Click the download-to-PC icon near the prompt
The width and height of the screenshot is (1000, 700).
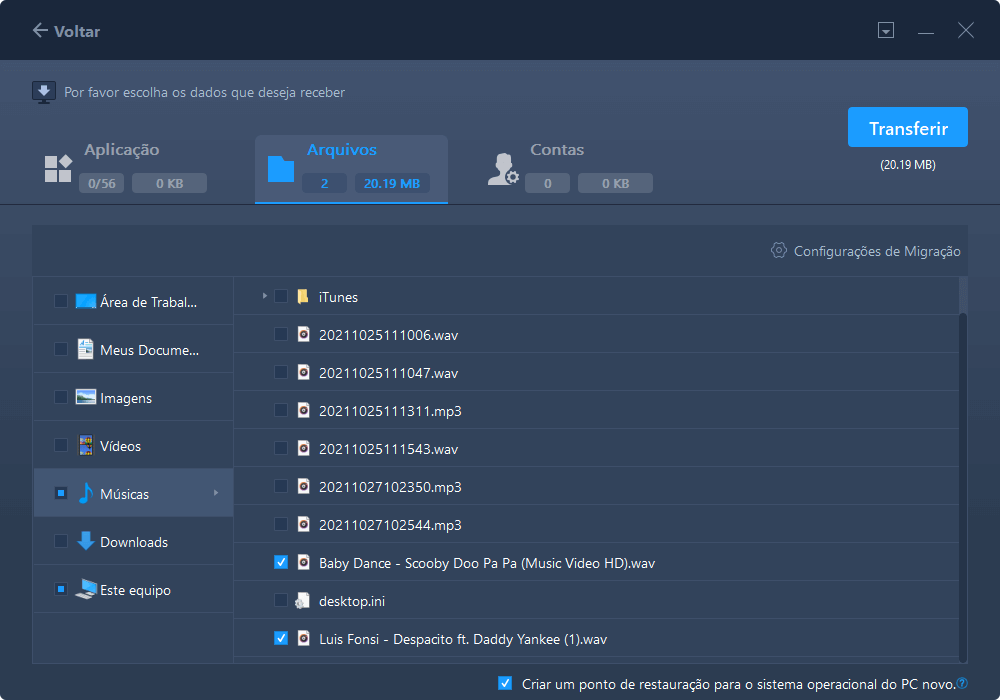[44, 92]
